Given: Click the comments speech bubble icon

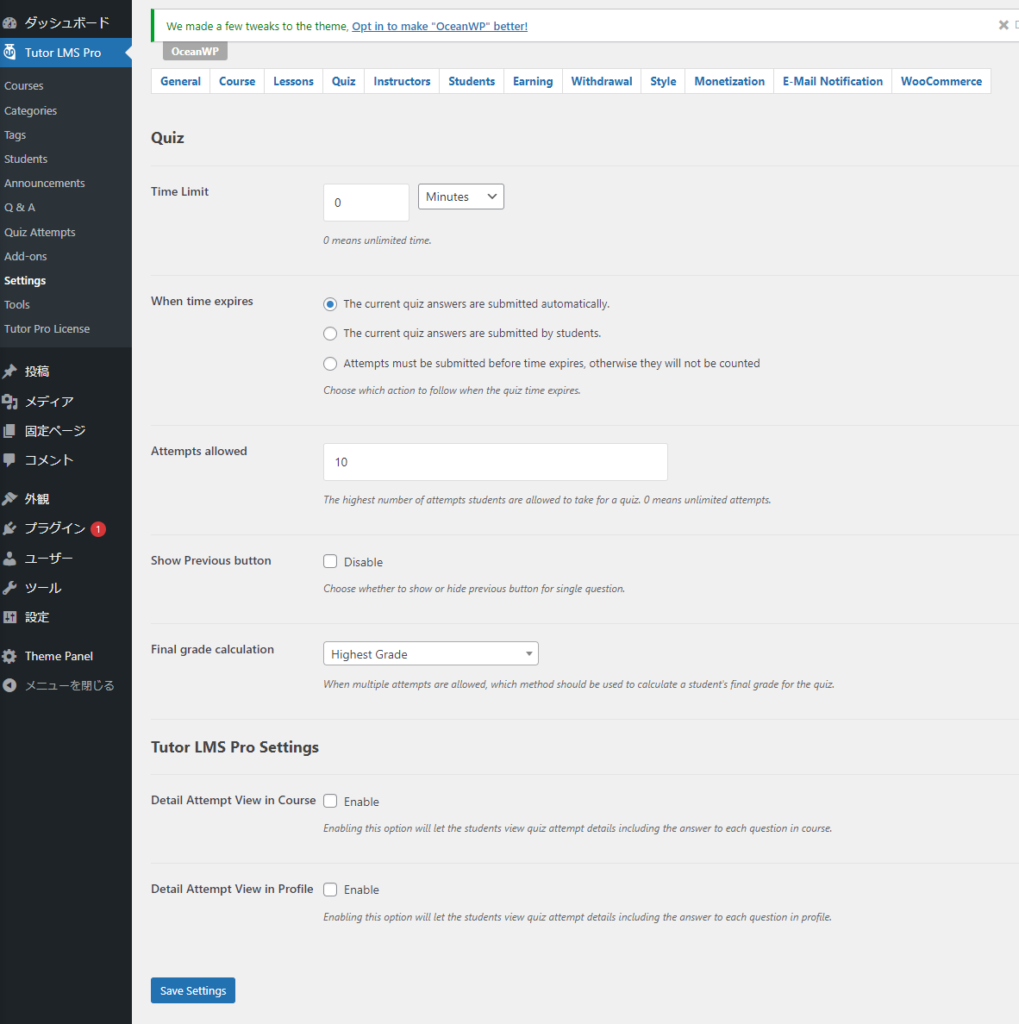Looking at the screenshot, I should point(10,460).
